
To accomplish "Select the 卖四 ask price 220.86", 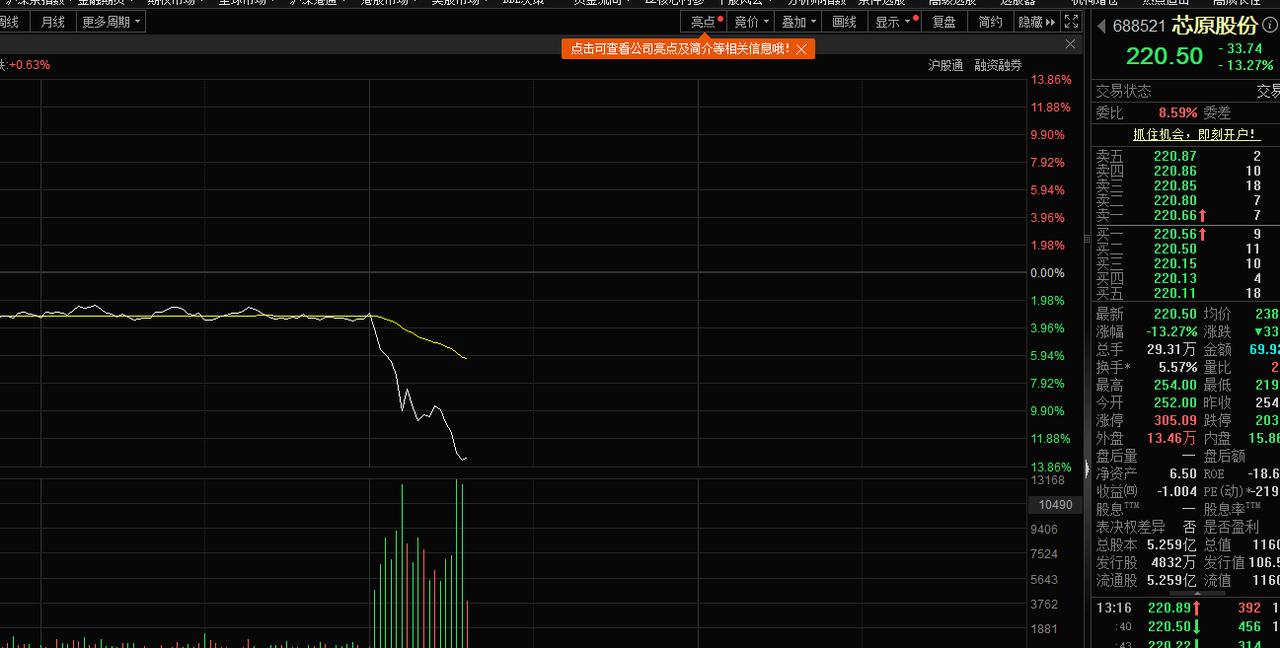I will click(x=1175, y=171).
